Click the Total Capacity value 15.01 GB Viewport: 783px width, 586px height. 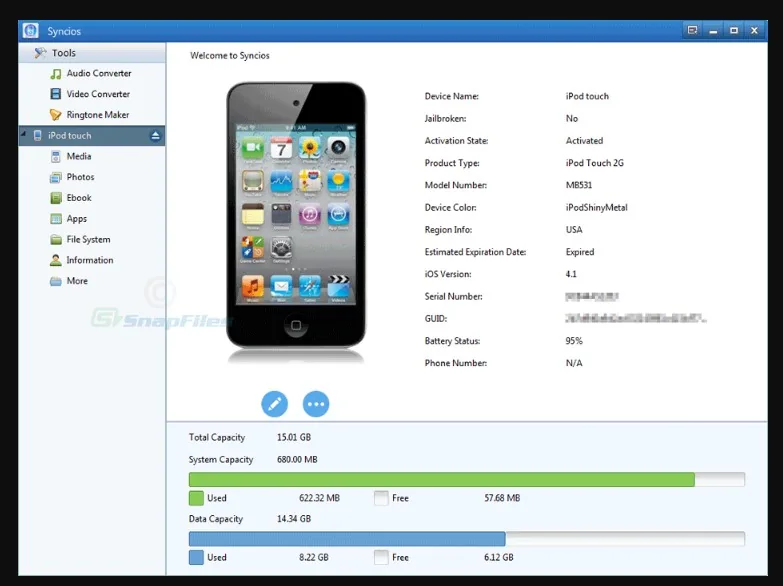pyautogui.click(x=294, y=437)
